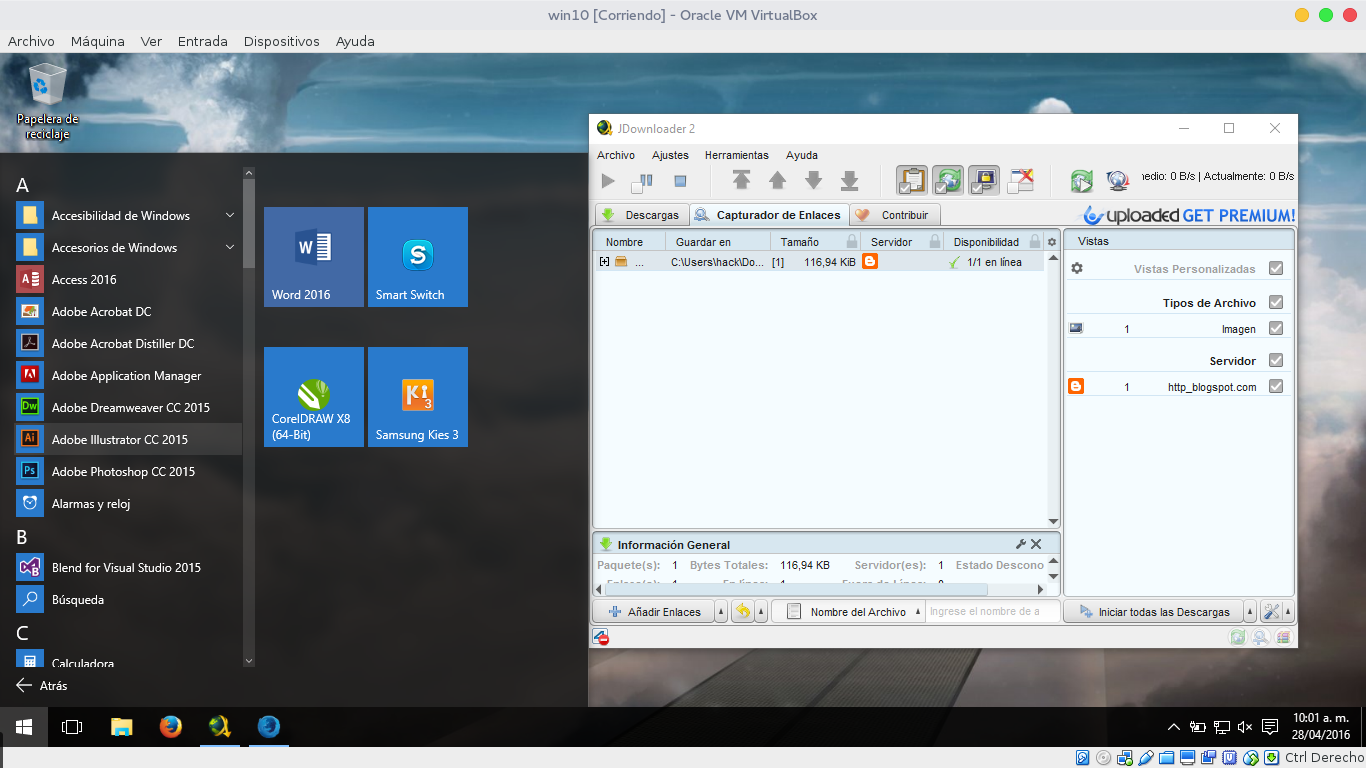Image resolution: width=1366 pixels, height=768 pixels.
Task: Click the yellow undo arrow button
Action: (x=742, y=612)
